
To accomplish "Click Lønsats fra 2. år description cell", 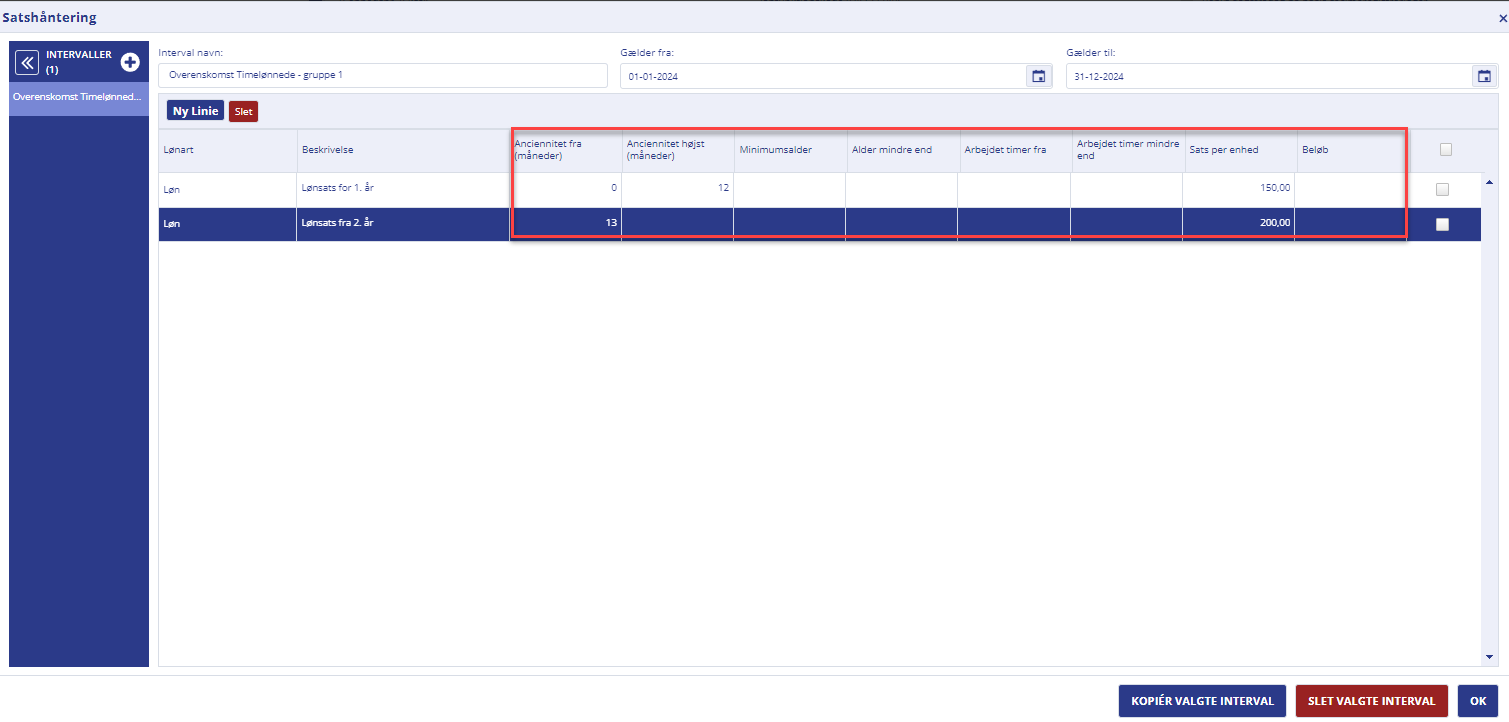I will pos(403,224).
